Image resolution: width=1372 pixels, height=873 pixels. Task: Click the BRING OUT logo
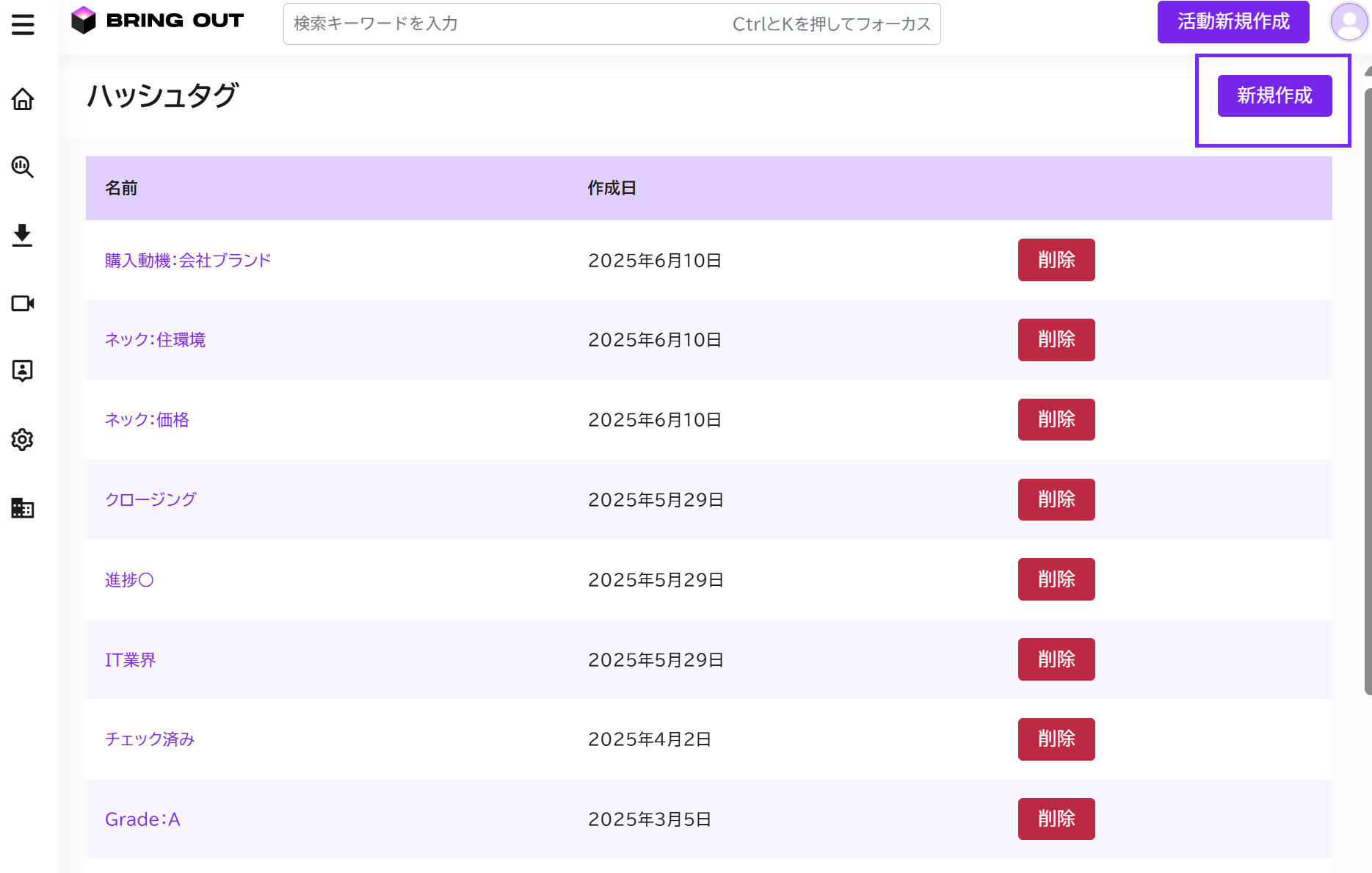(x=158, y=21)
